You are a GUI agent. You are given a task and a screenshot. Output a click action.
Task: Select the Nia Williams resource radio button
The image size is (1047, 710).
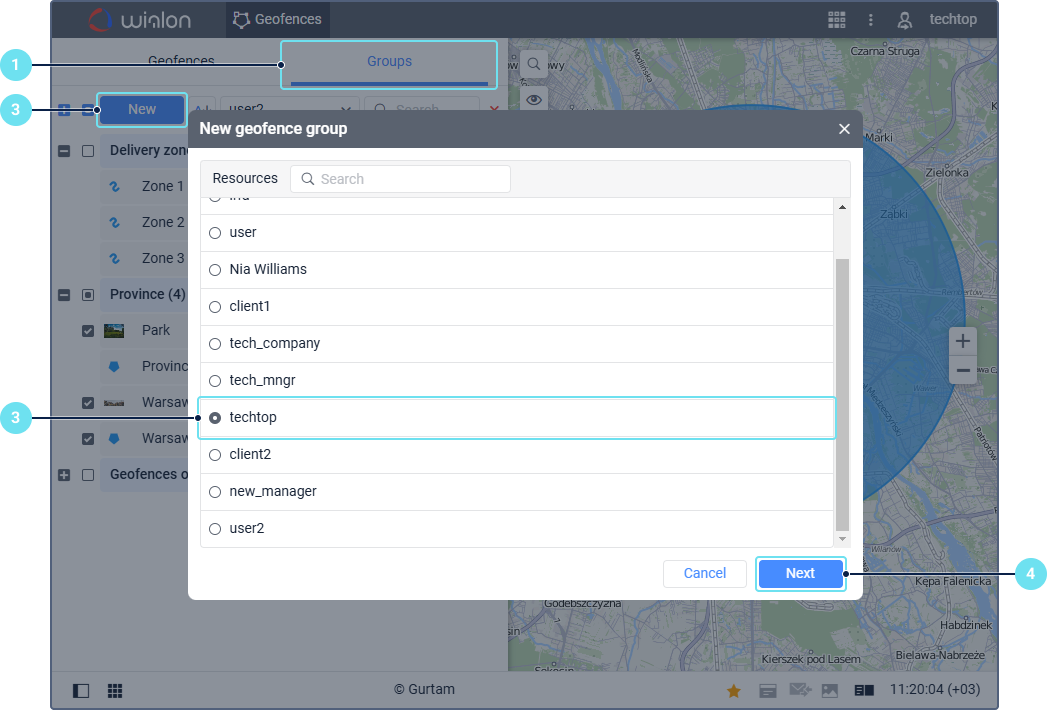[215, 270]
